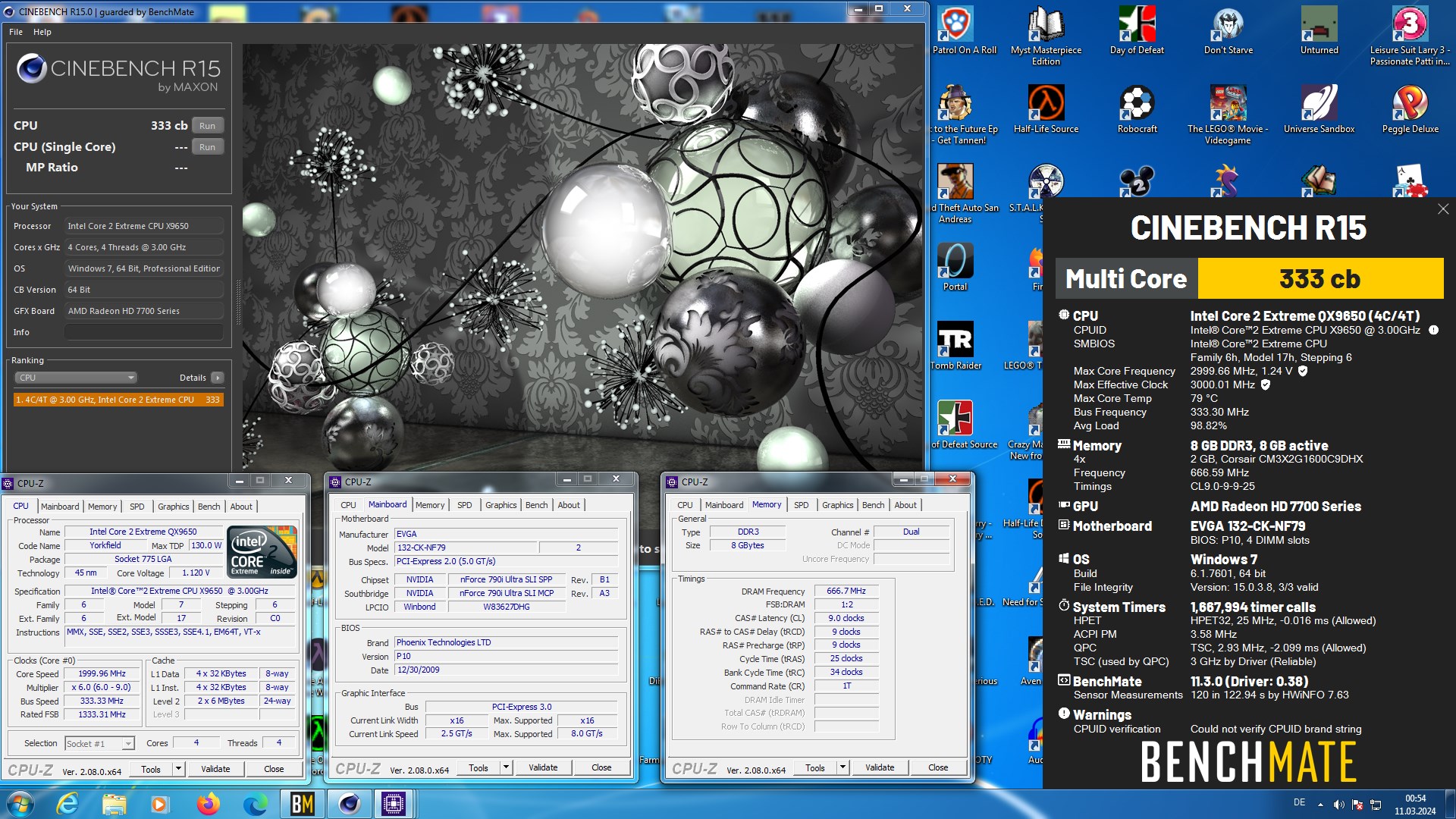Open Windows Media Player from the taskbar
1456x819 pixels.
pyautogui.click(x=159, y=804)
